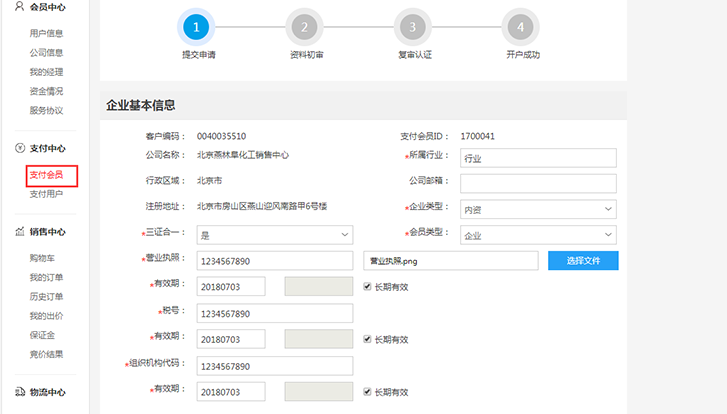727x414 pixels.
Task: Click the 选择文件 button
Action: (x=582, y=261)
